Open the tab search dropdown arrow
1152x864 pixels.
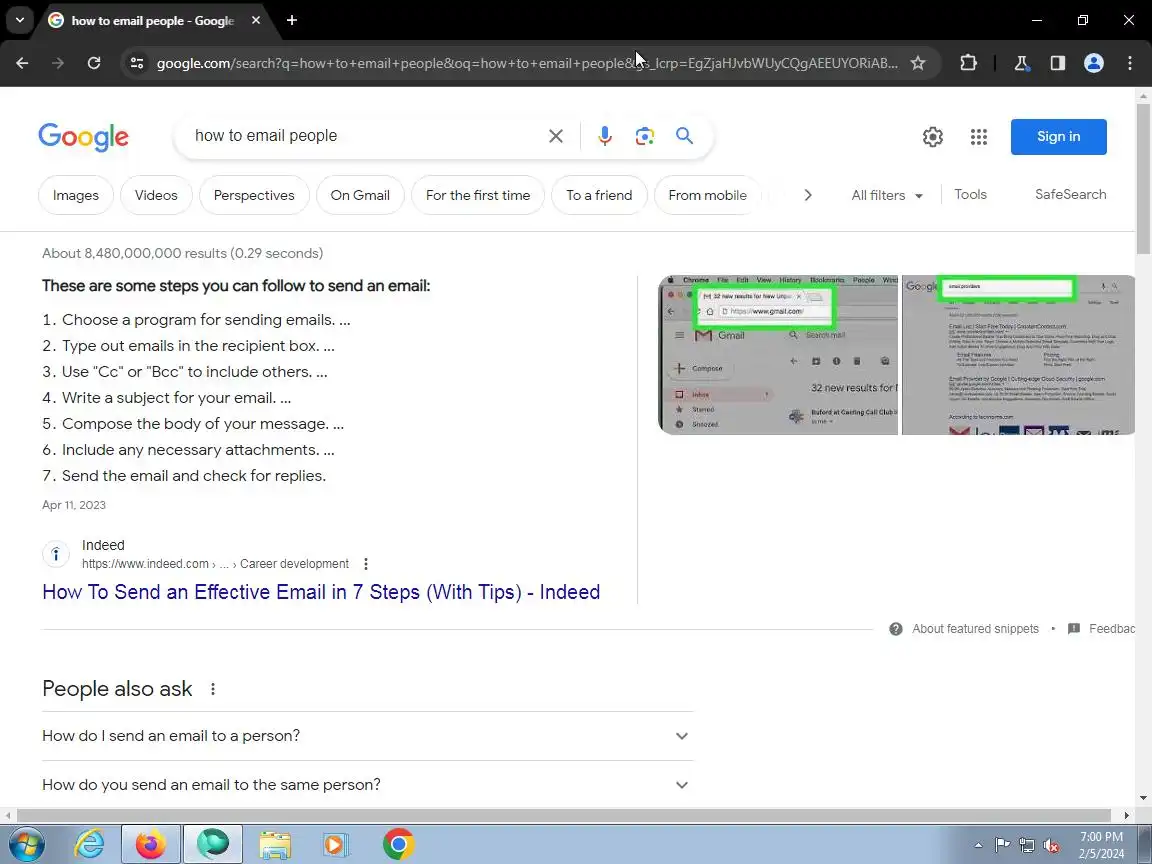(x=20, y=21)
